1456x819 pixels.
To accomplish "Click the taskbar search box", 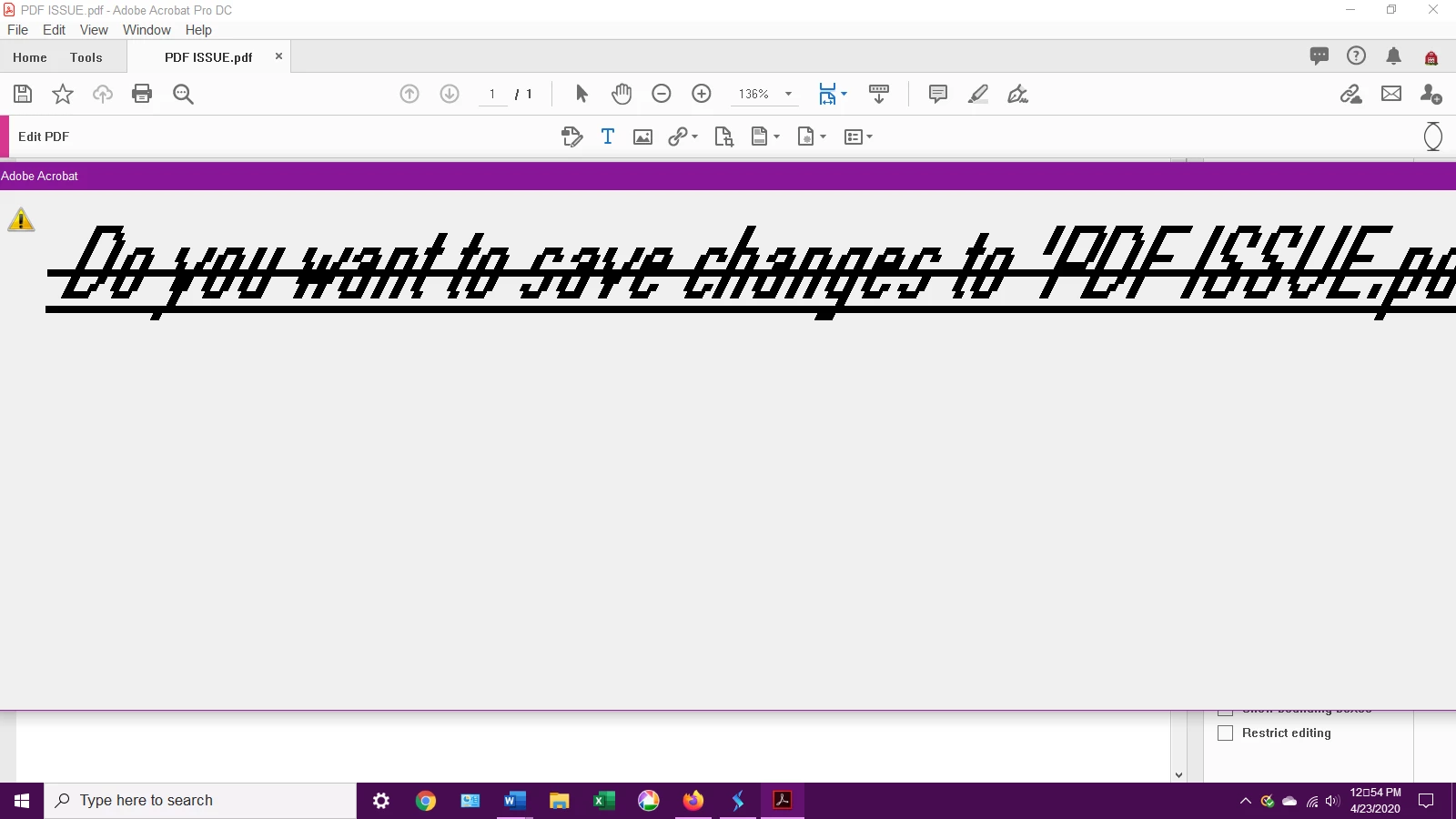I will [200, 801].
